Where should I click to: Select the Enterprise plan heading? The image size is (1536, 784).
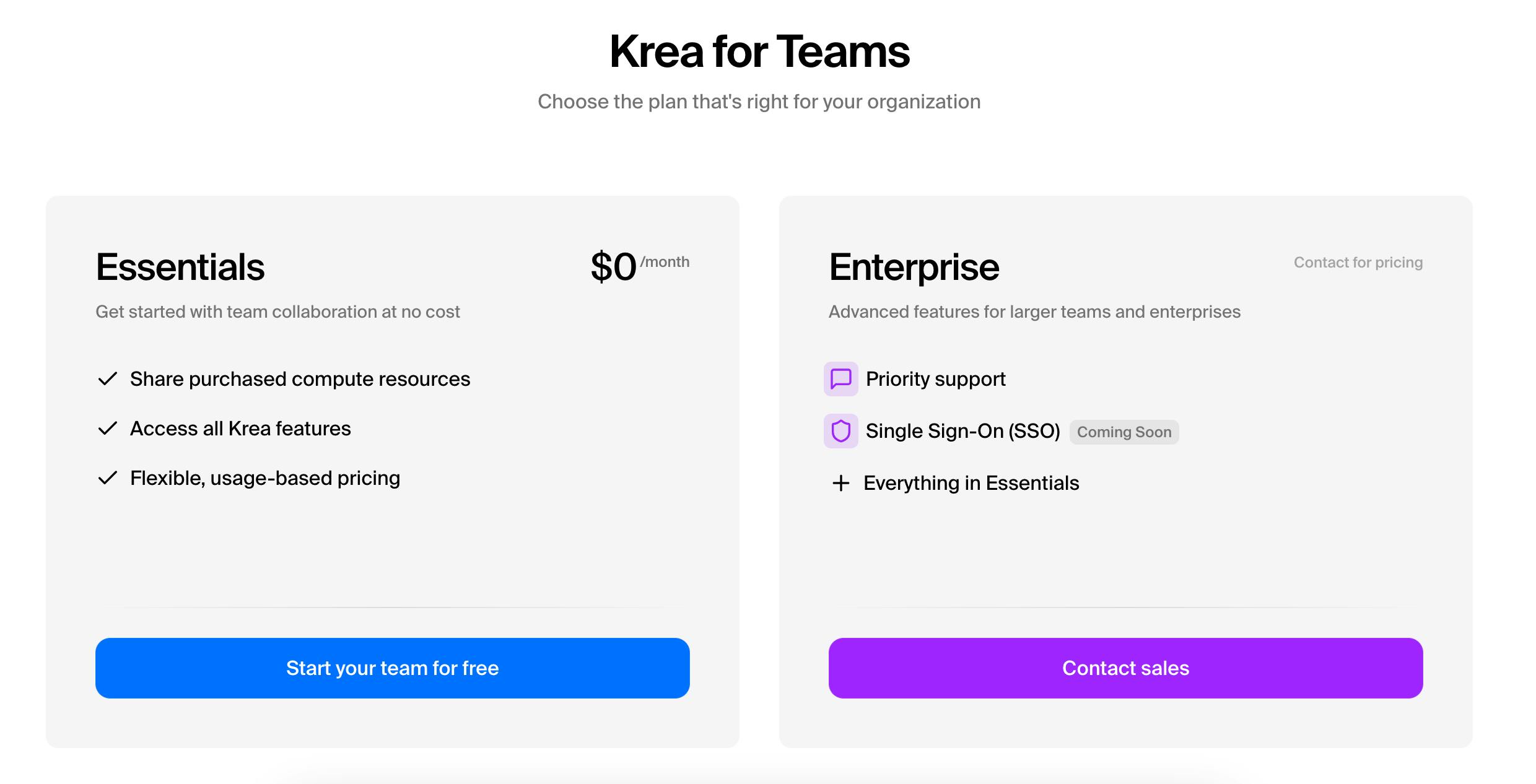tap(914, 267)
